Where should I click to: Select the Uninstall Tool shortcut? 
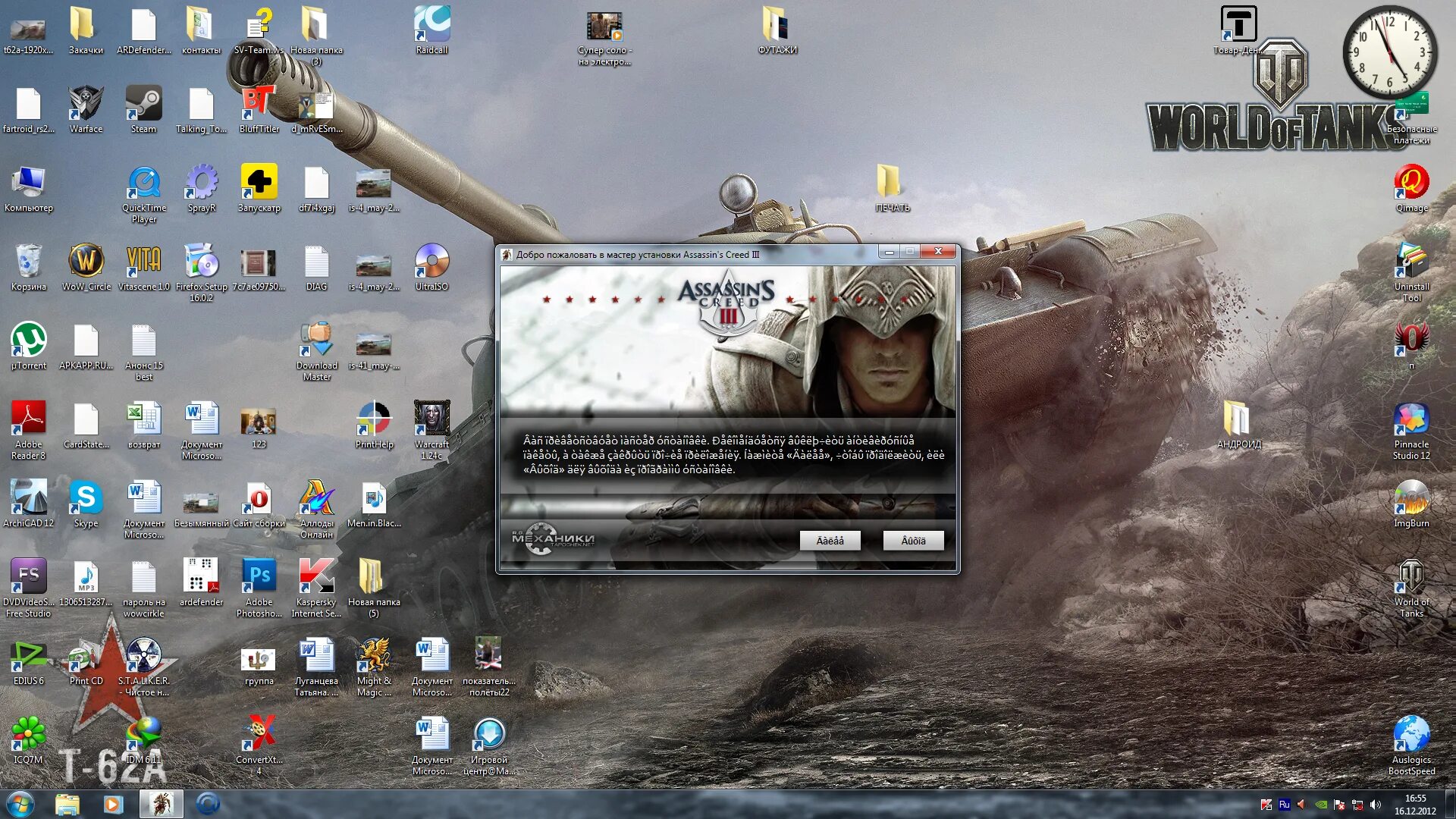click(1411, 273)
